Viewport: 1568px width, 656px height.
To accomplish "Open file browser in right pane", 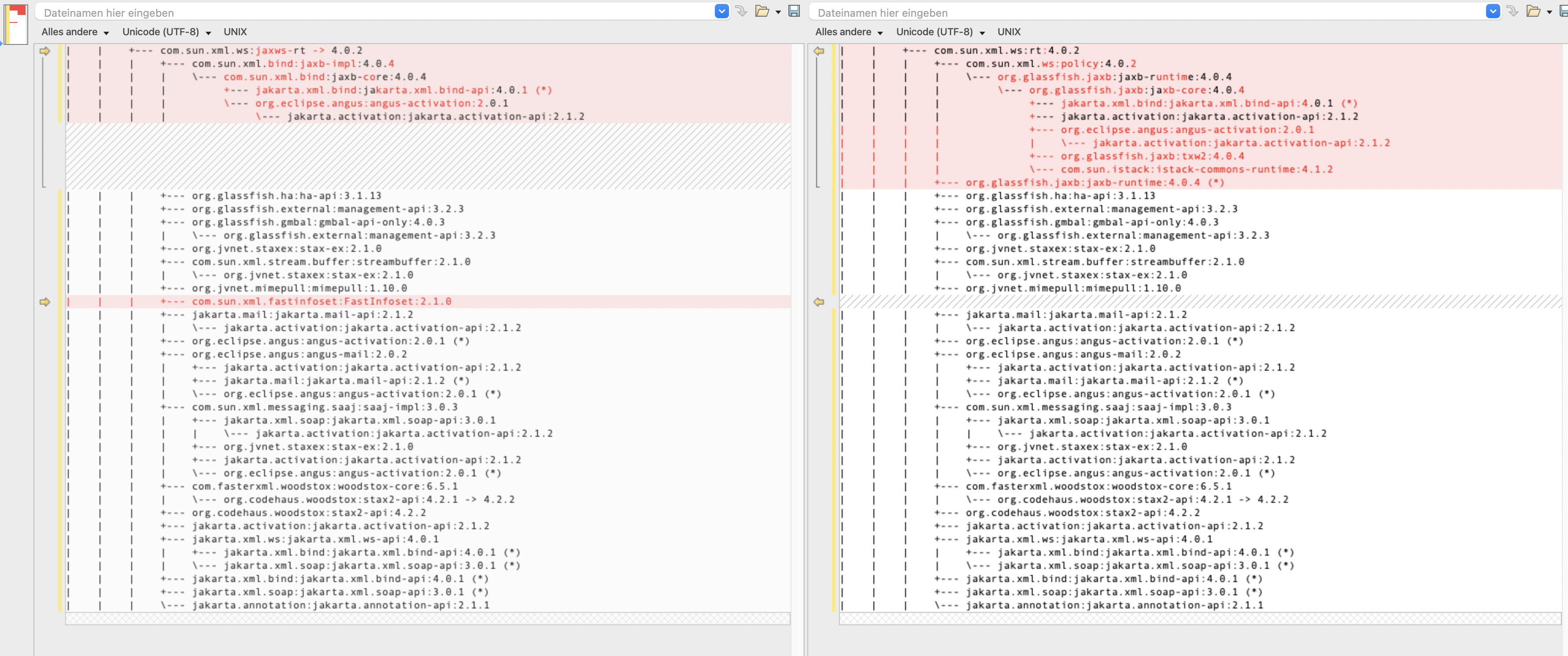I will (x=1533, y=11).
